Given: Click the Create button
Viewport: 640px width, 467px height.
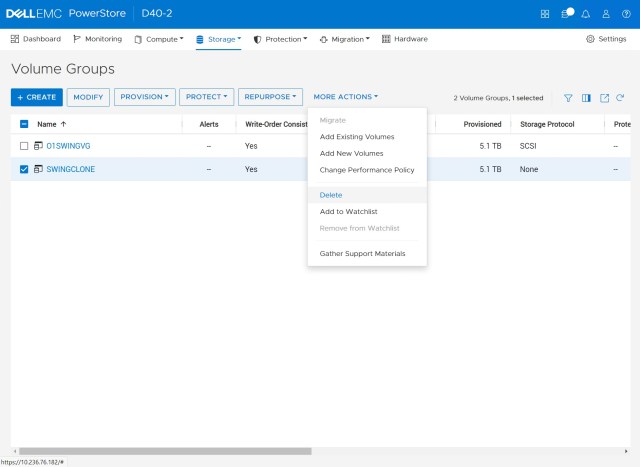Looking at the screenshot, I should (37, 97).
